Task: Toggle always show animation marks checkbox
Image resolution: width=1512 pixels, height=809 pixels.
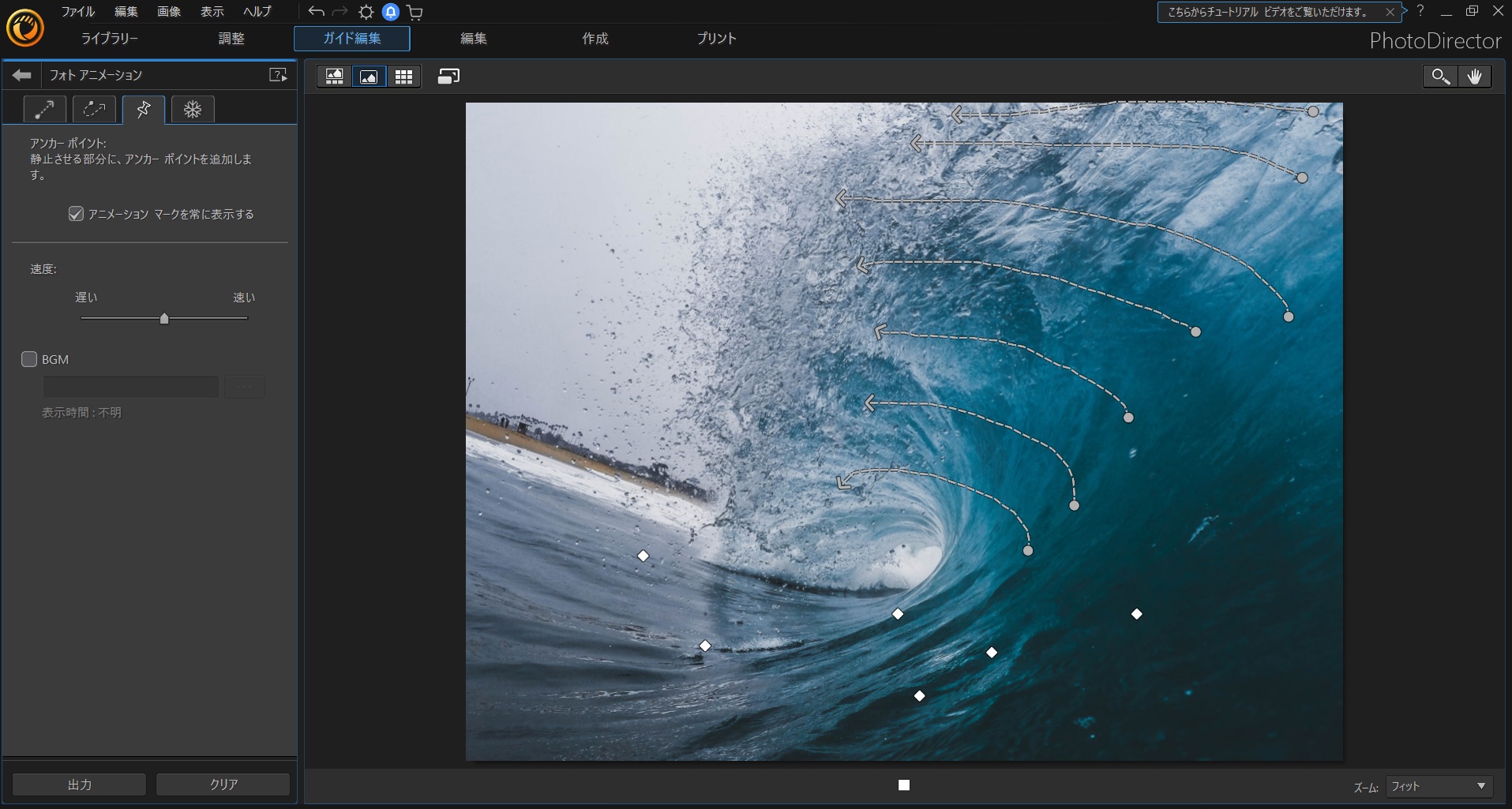Action: pyautogui.click(x=76, y=214)
